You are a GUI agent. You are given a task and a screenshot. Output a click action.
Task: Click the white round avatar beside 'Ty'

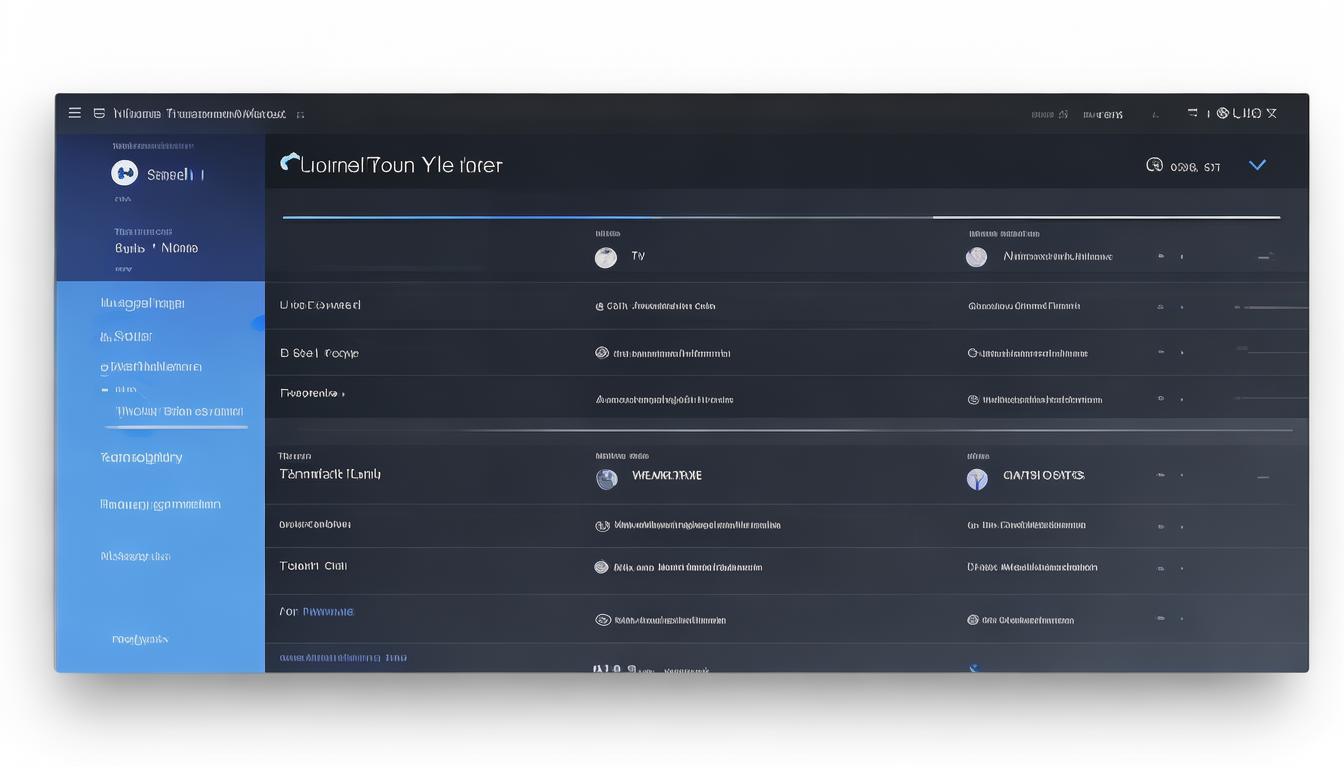coord(606,257)
